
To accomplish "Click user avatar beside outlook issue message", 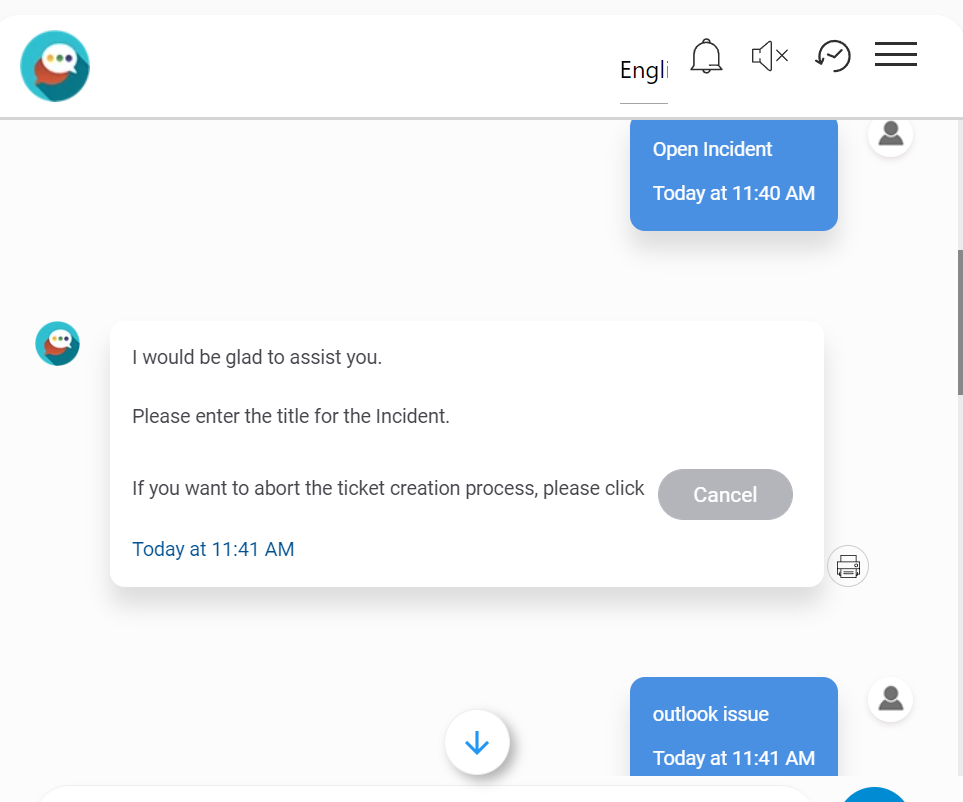I will (x=890, y=699).
